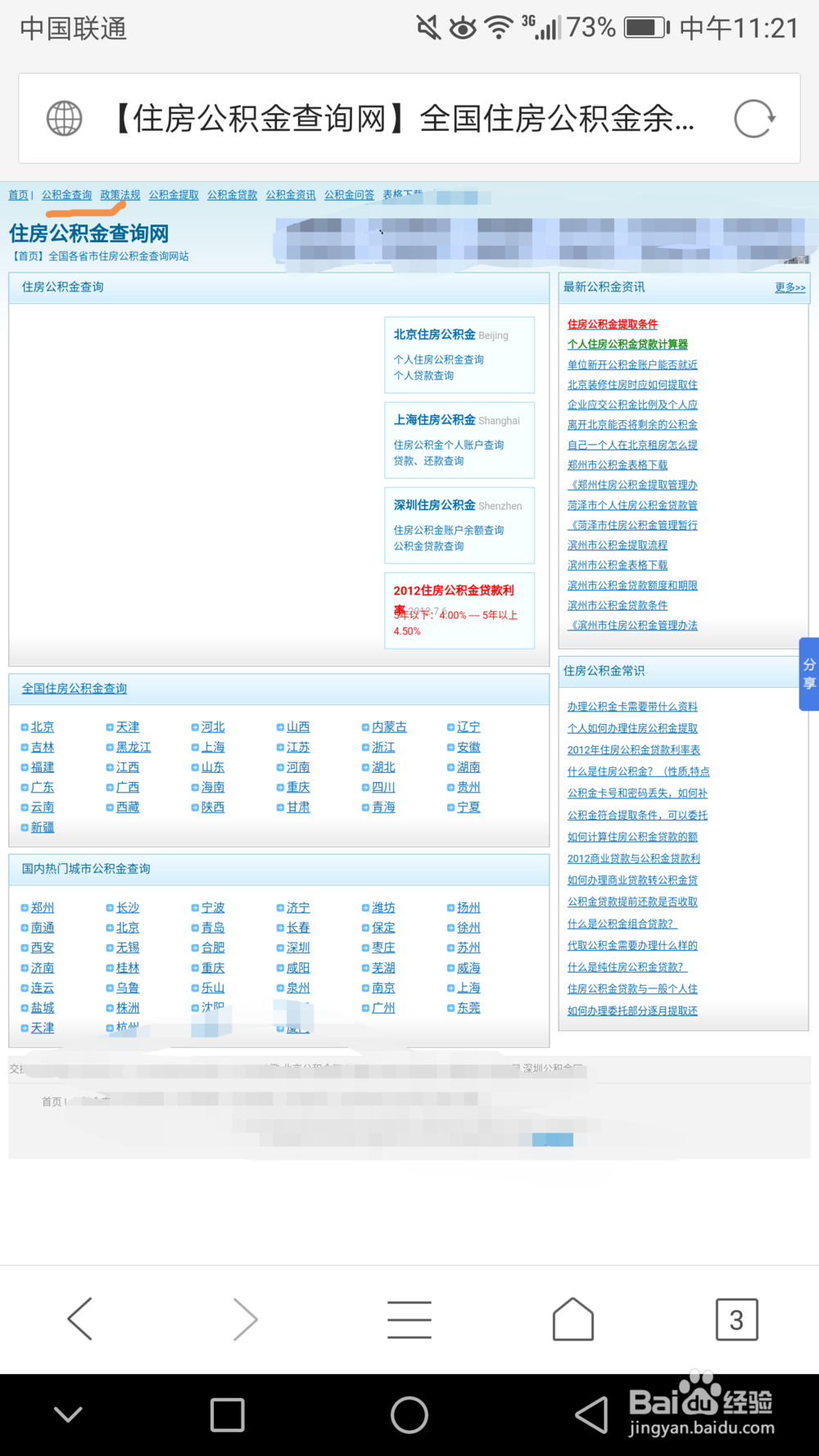Select 郑州 in hot cities list
This screenshot has width=819, height=1456.
click(x=43, y=907)
